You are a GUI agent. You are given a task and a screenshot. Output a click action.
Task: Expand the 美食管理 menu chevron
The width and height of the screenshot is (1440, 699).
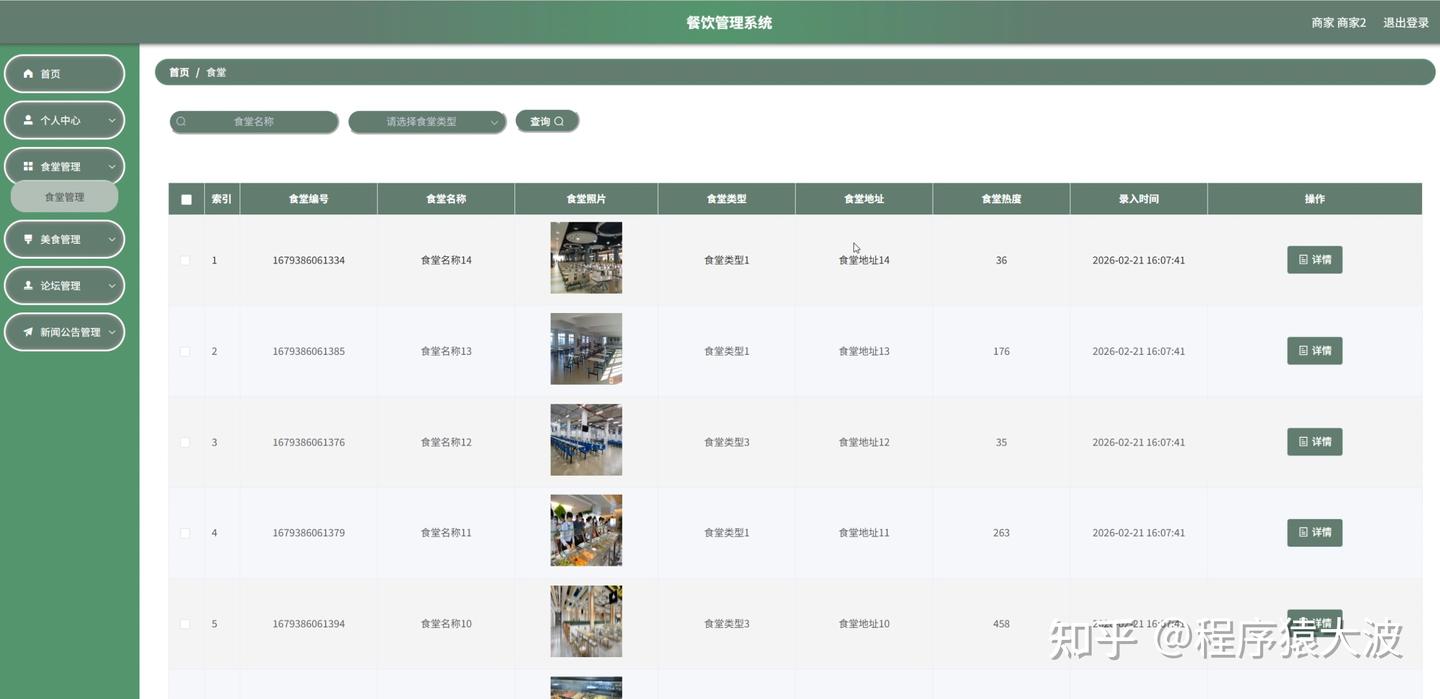[x=112, y=240]
